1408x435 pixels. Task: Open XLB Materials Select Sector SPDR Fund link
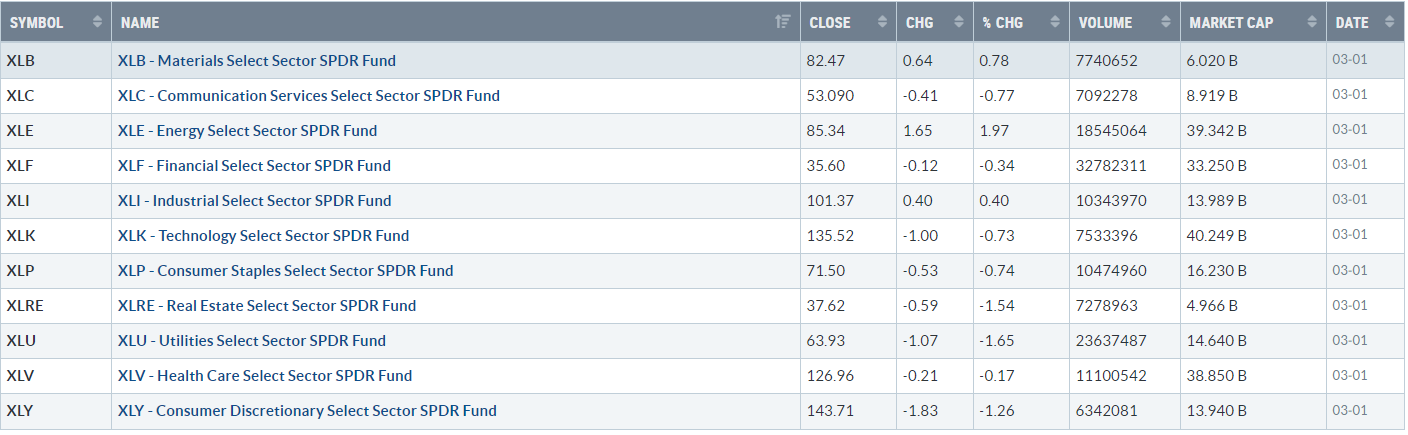pyautogui.click(x=257, y=61)
